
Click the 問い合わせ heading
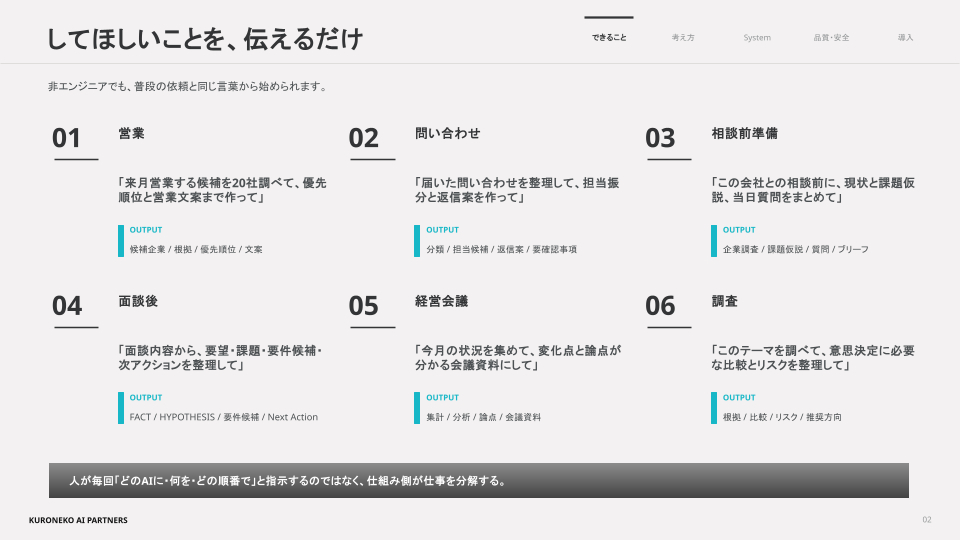pyautogui.click(x=448, y=133)
